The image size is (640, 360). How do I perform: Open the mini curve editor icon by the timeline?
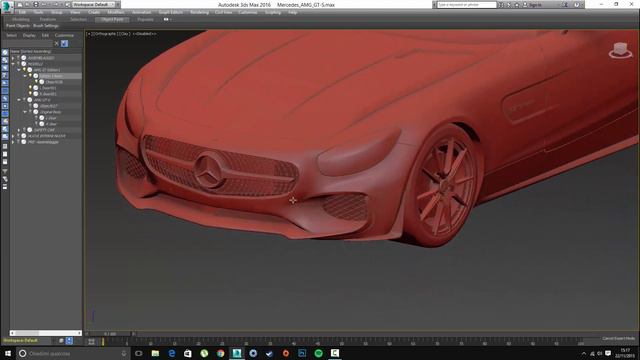(91, 342)
